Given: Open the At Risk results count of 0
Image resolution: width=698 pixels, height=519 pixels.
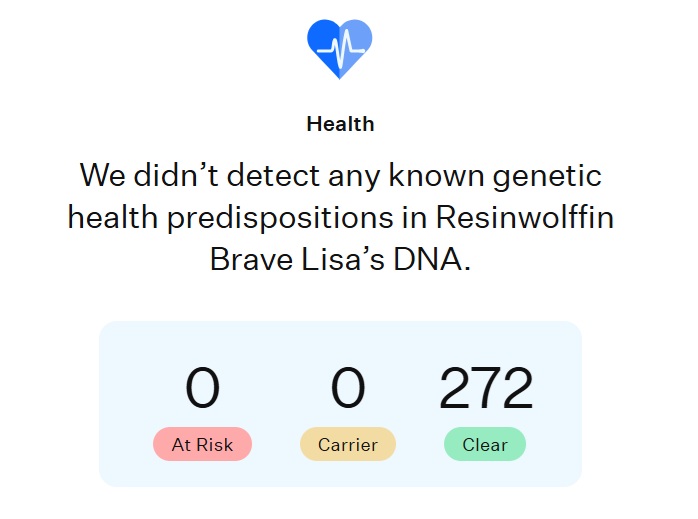Looking at the screenshot, I should pos(202,388).
